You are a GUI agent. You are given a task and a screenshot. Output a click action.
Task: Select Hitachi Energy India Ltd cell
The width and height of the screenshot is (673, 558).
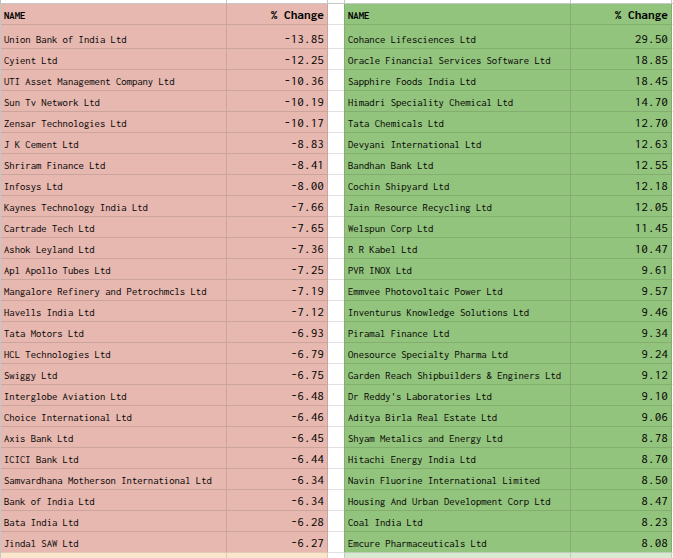click(x=457, y=460)
